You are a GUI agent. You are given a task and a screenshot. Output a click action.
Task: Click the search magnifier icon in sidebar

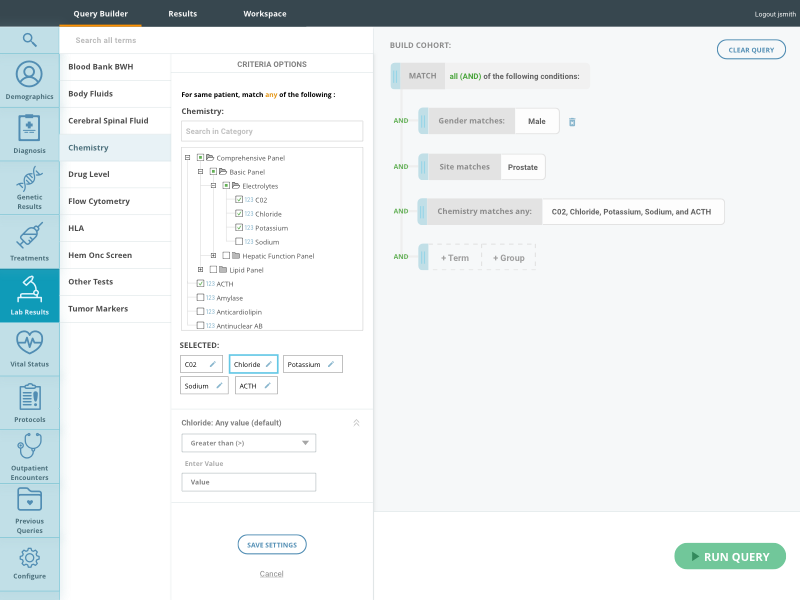pyautogui.click(x=29, y=38)
